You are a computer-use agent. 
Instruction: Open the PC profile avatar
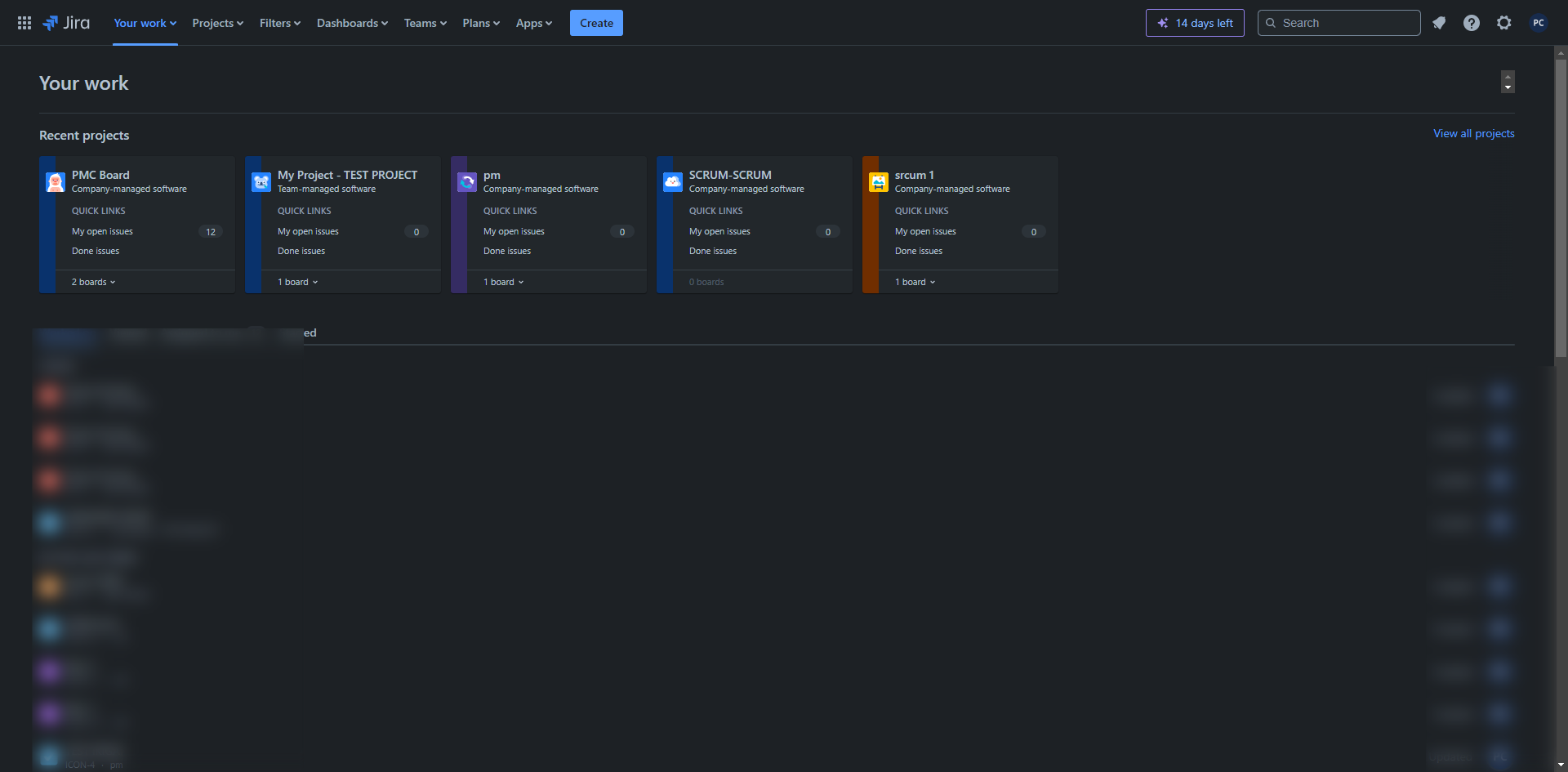pos(1539,23)
